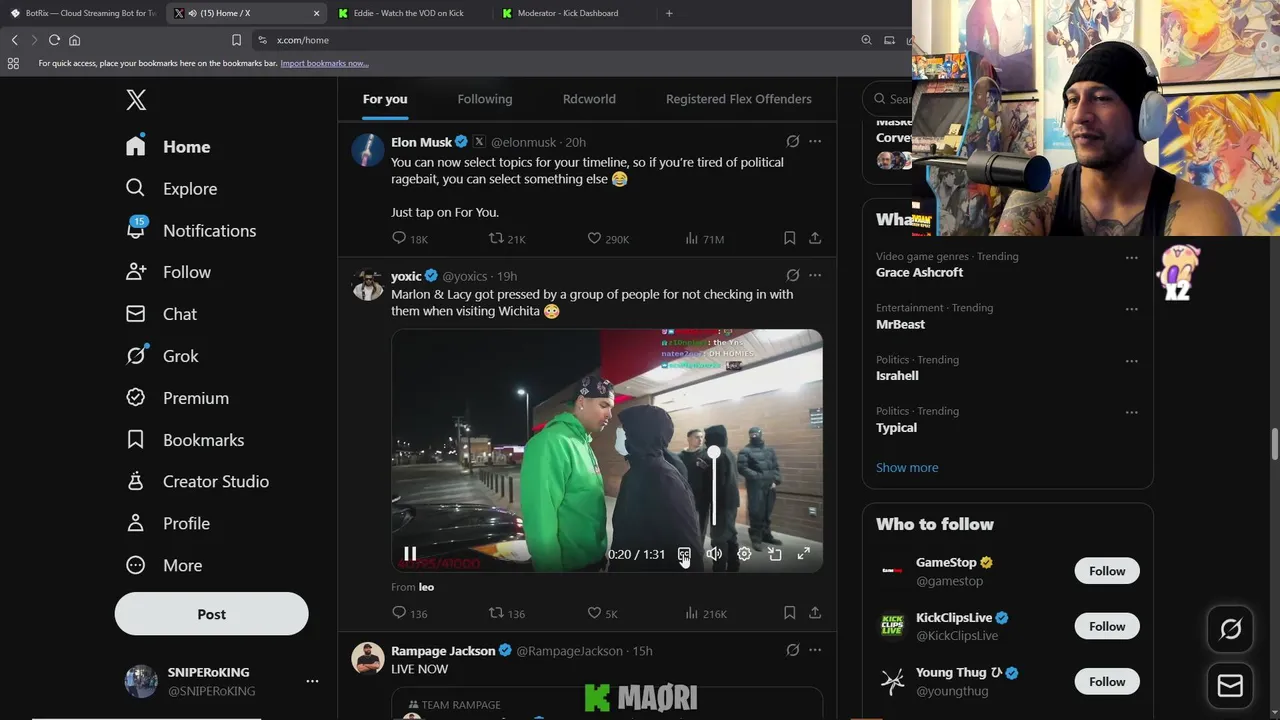Open options for Typical trend
Image resolution: width=1280 pixels, height=720 pixels.
pyautogui.click(x=1131, y=412)
